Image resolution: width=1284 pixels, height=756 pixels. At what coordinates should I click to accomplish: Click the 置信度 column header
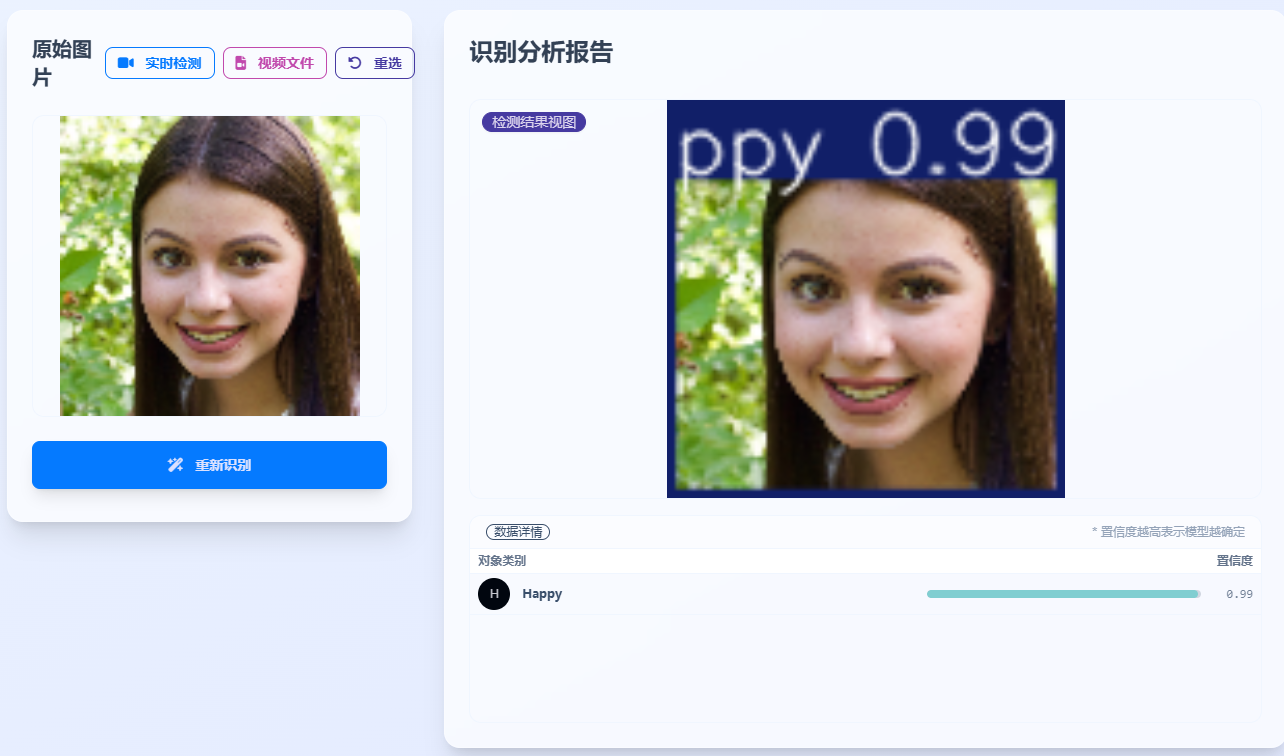1234,561
